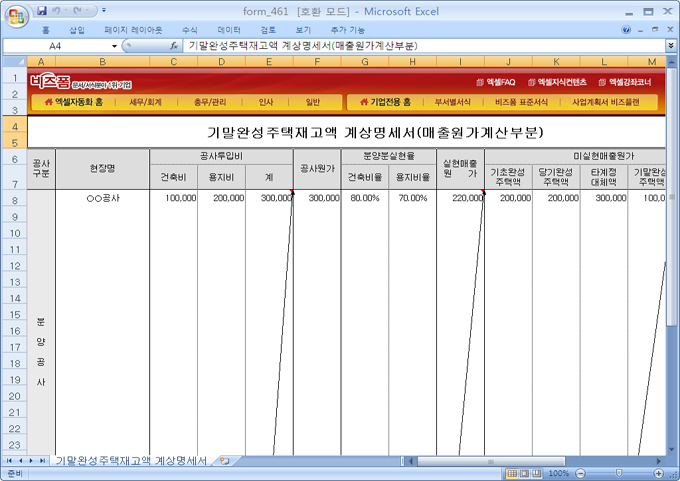
Task: Switch to Page Layout view icon
Action: pos(526,473)
